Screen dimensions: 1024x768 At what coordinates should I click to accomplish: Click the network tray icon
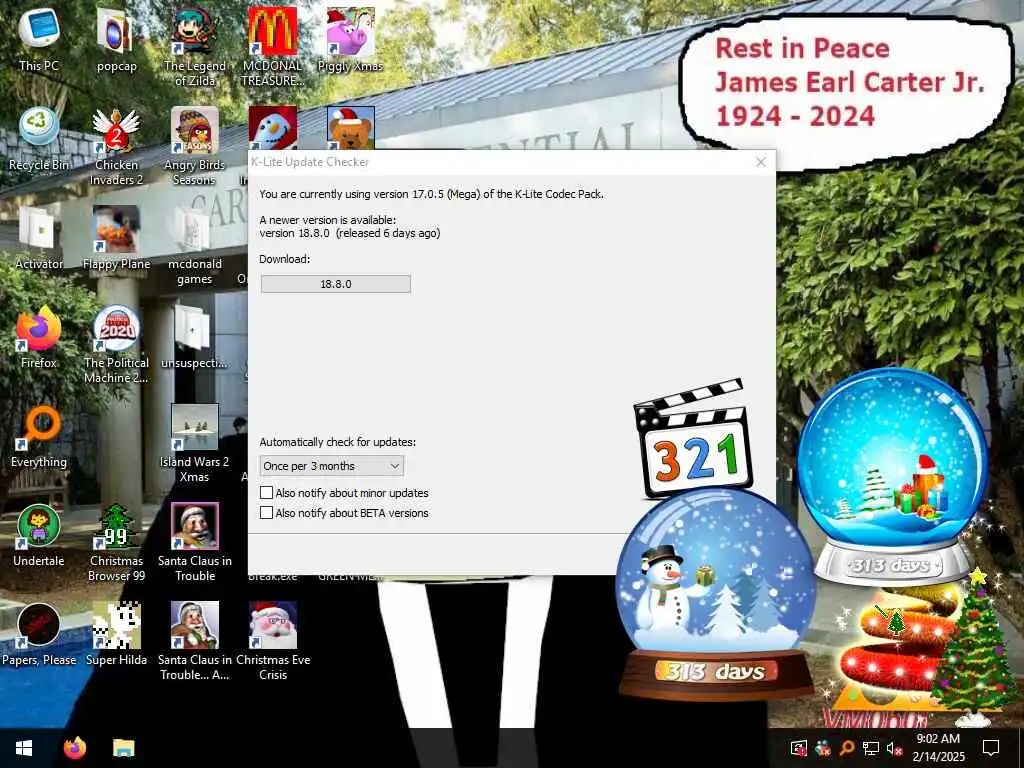[x=870, y=748]
